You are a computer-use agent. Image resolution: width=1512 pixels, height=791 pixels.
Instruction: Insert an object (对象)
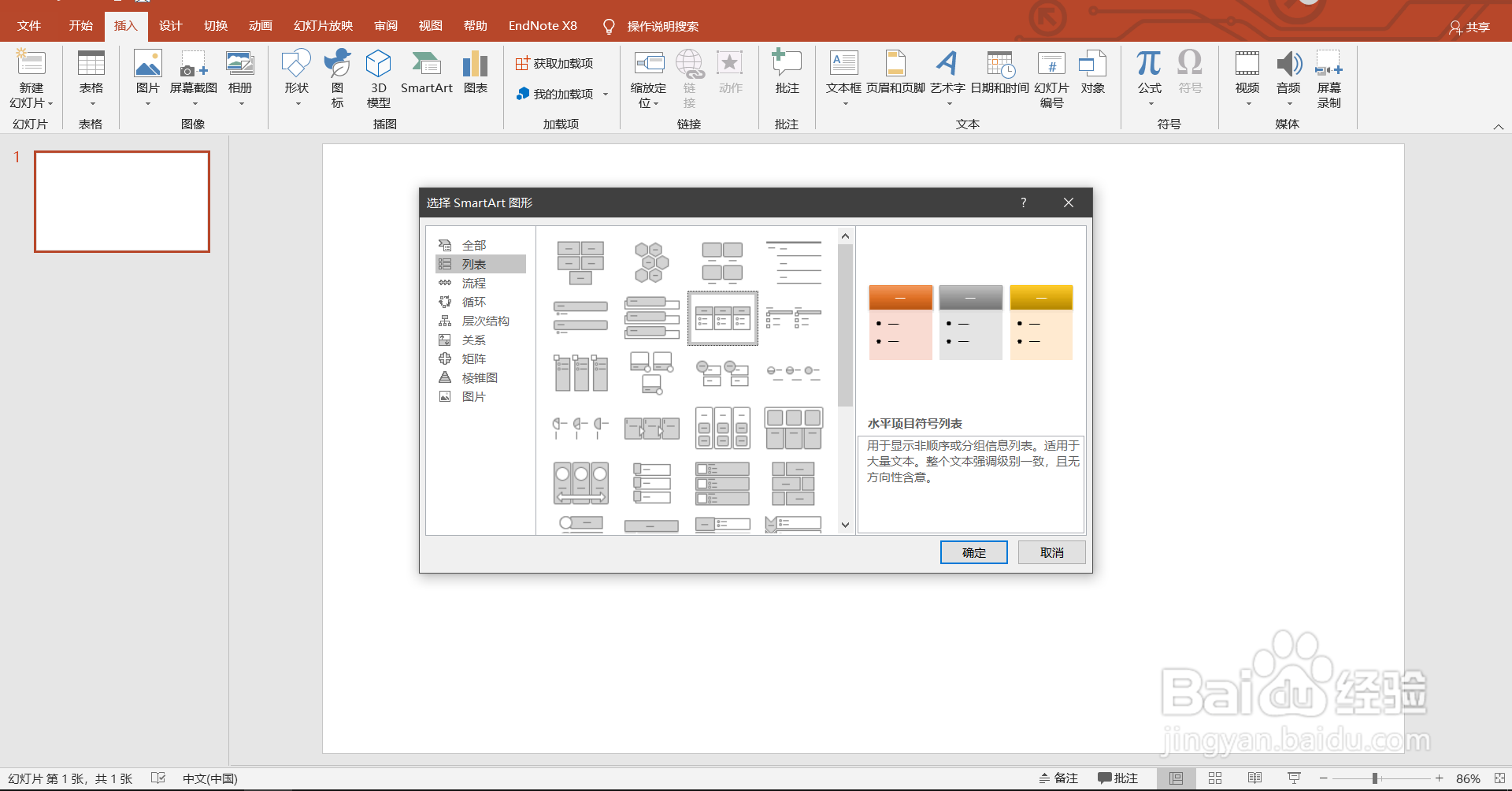tap(1092, 72)
